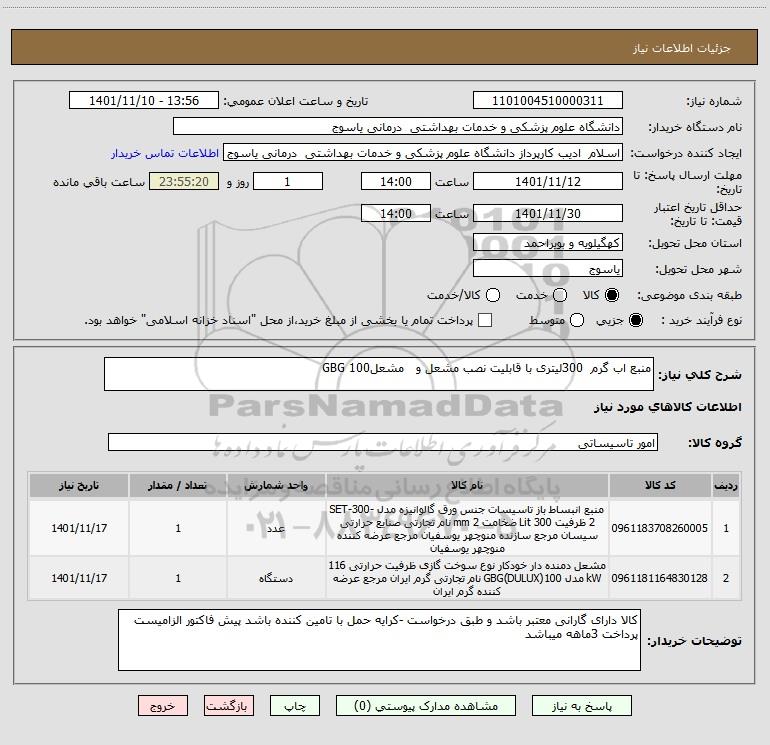Viewport: 770px width, 745px height.
Task: Open the buyer contact info link
Action: click(165, 153)
